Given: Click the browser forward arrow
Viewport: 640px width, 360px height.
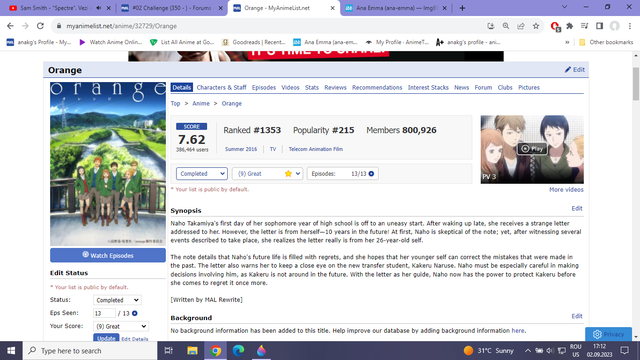Looking at the screenshot, I should point(25,26).
